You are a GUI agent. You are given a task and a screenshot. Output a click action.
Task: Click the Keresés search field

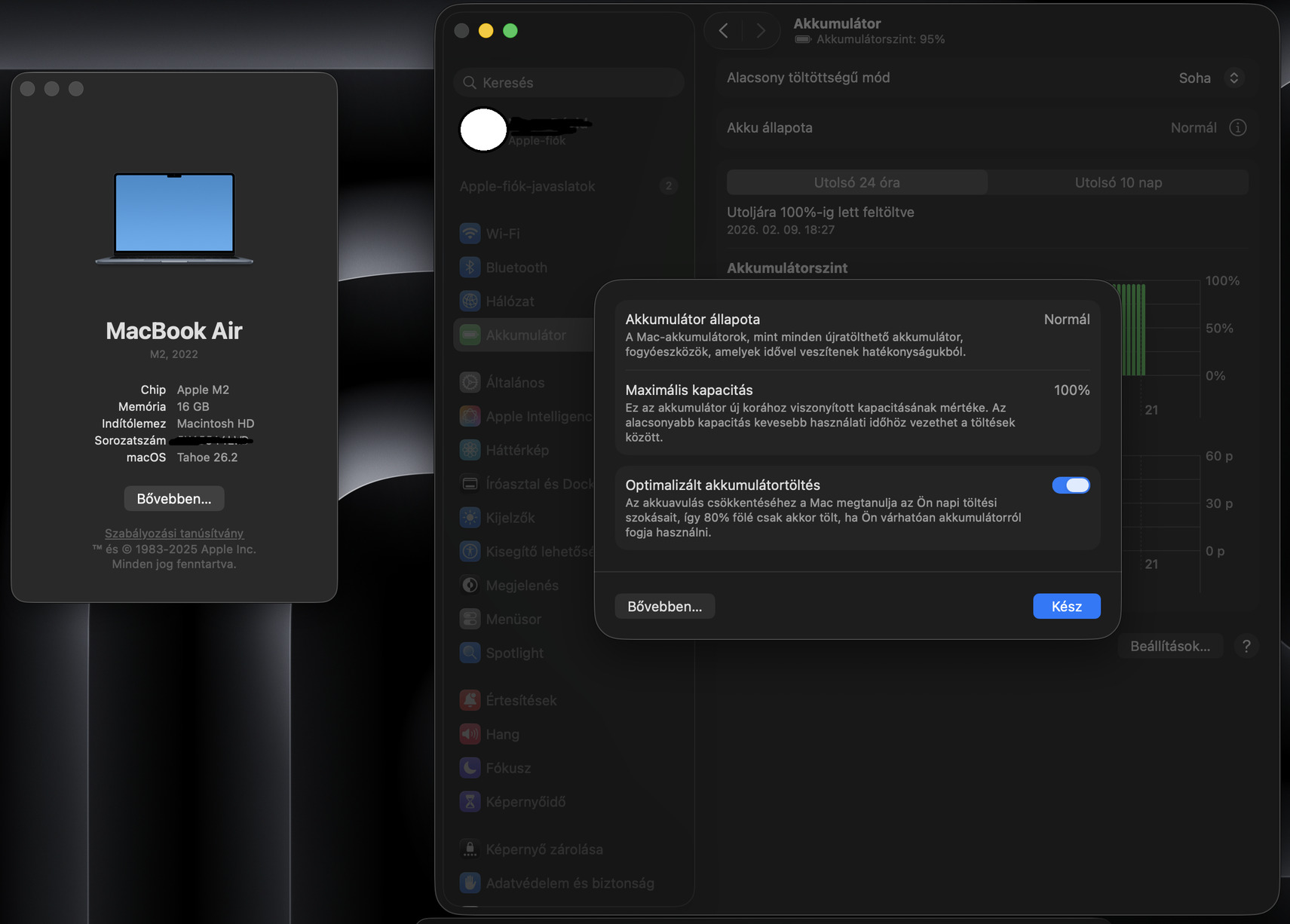click(569, 83)
